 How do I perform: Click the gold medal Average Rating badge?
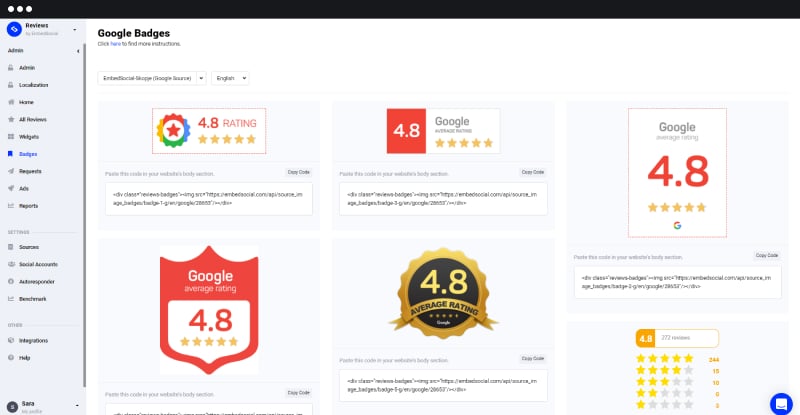click(x=443, y=294)
